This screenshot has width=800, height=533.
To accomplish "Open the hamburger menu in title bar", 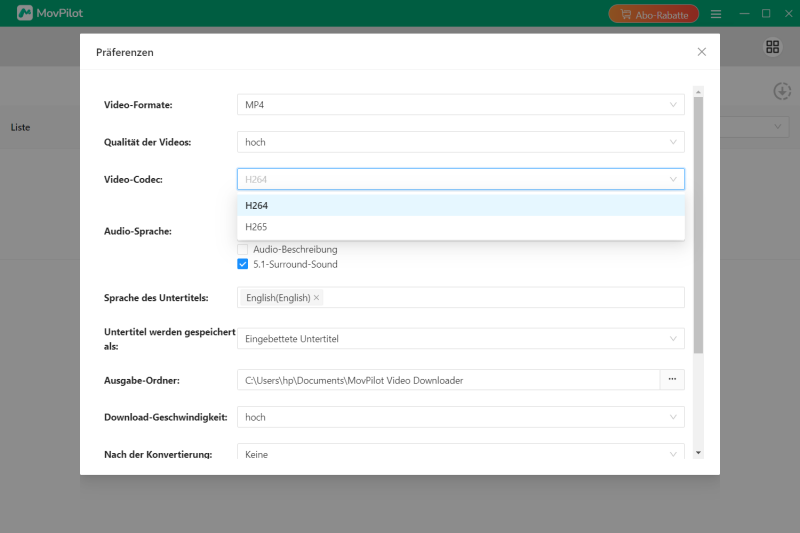I will coord(716,14).
